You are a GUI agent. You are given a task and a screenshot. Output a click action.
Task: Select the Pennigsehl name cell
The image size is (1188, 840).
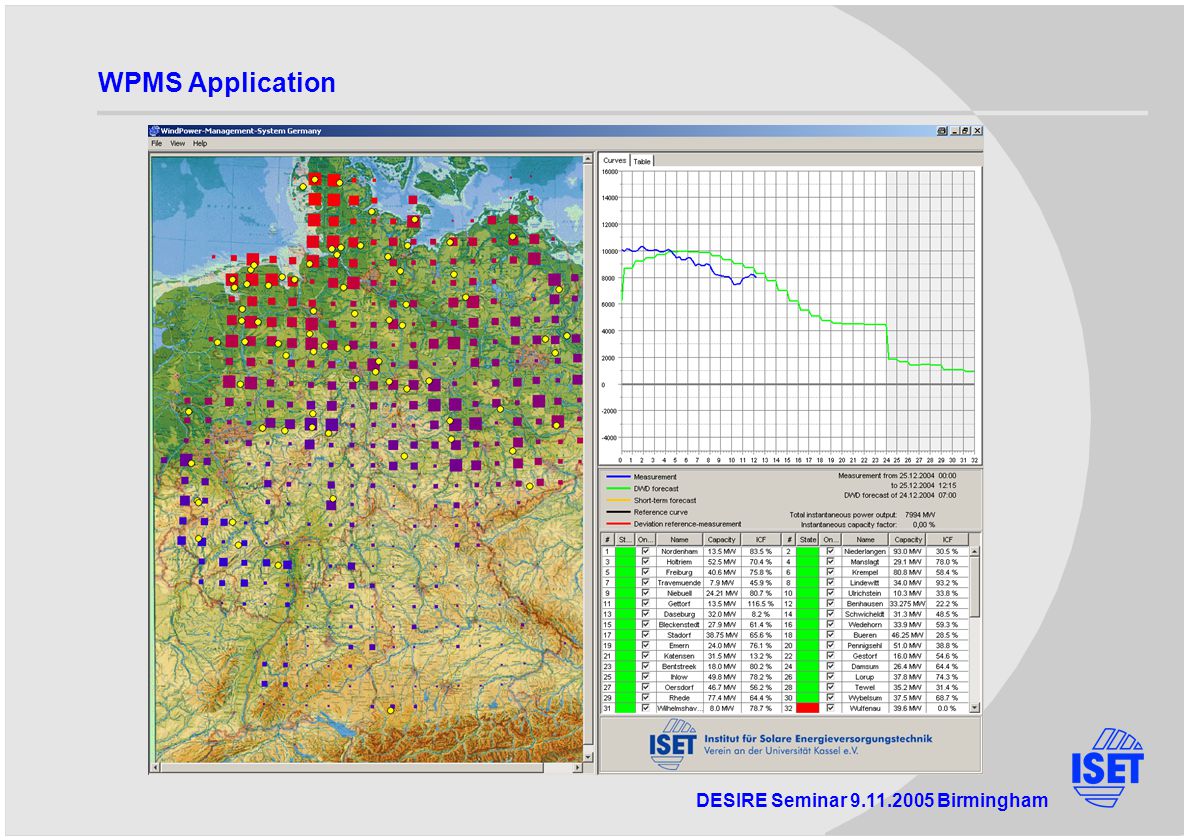click(x=864, y=645)
